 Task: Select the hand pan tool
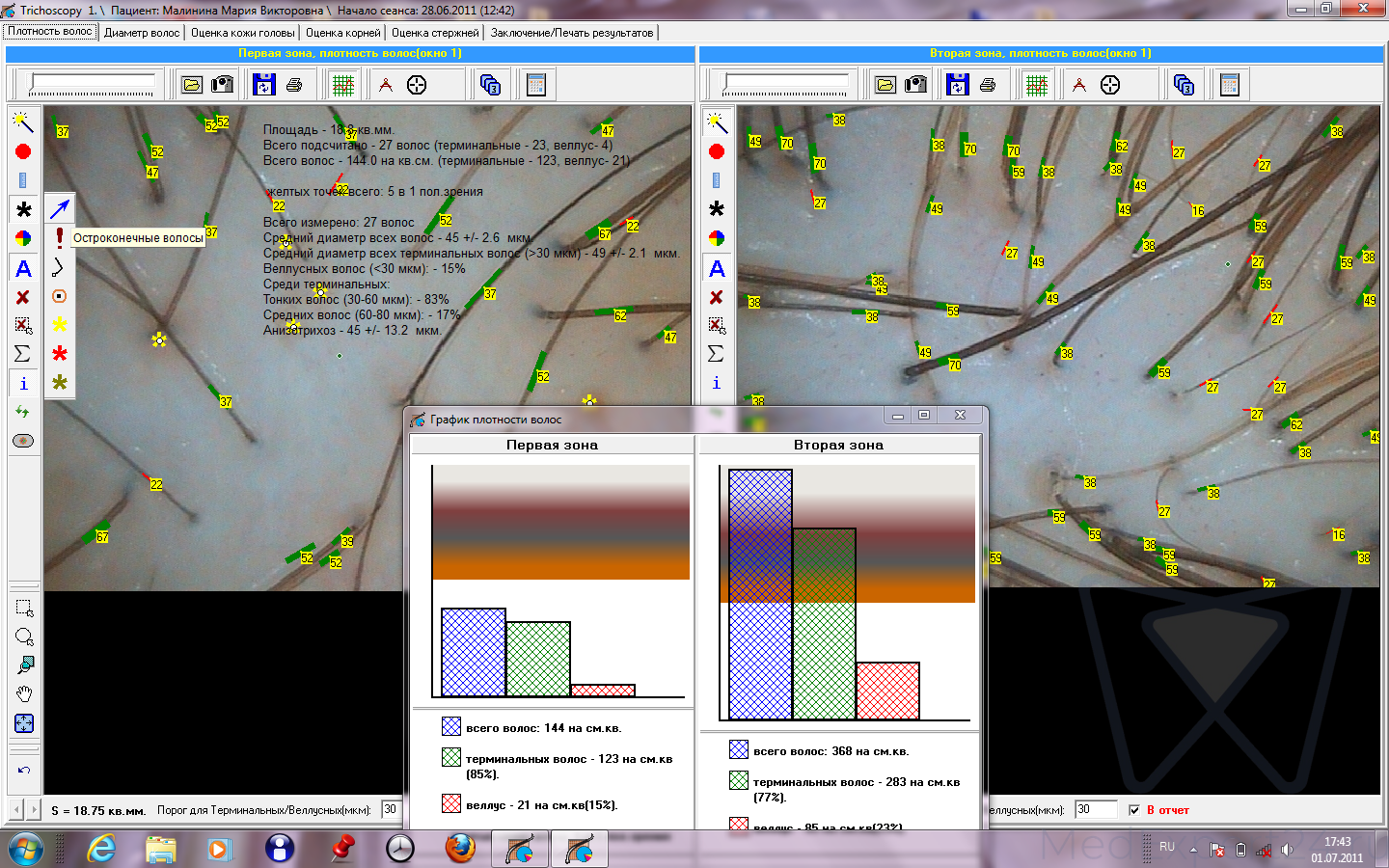[x=24, y=694]
